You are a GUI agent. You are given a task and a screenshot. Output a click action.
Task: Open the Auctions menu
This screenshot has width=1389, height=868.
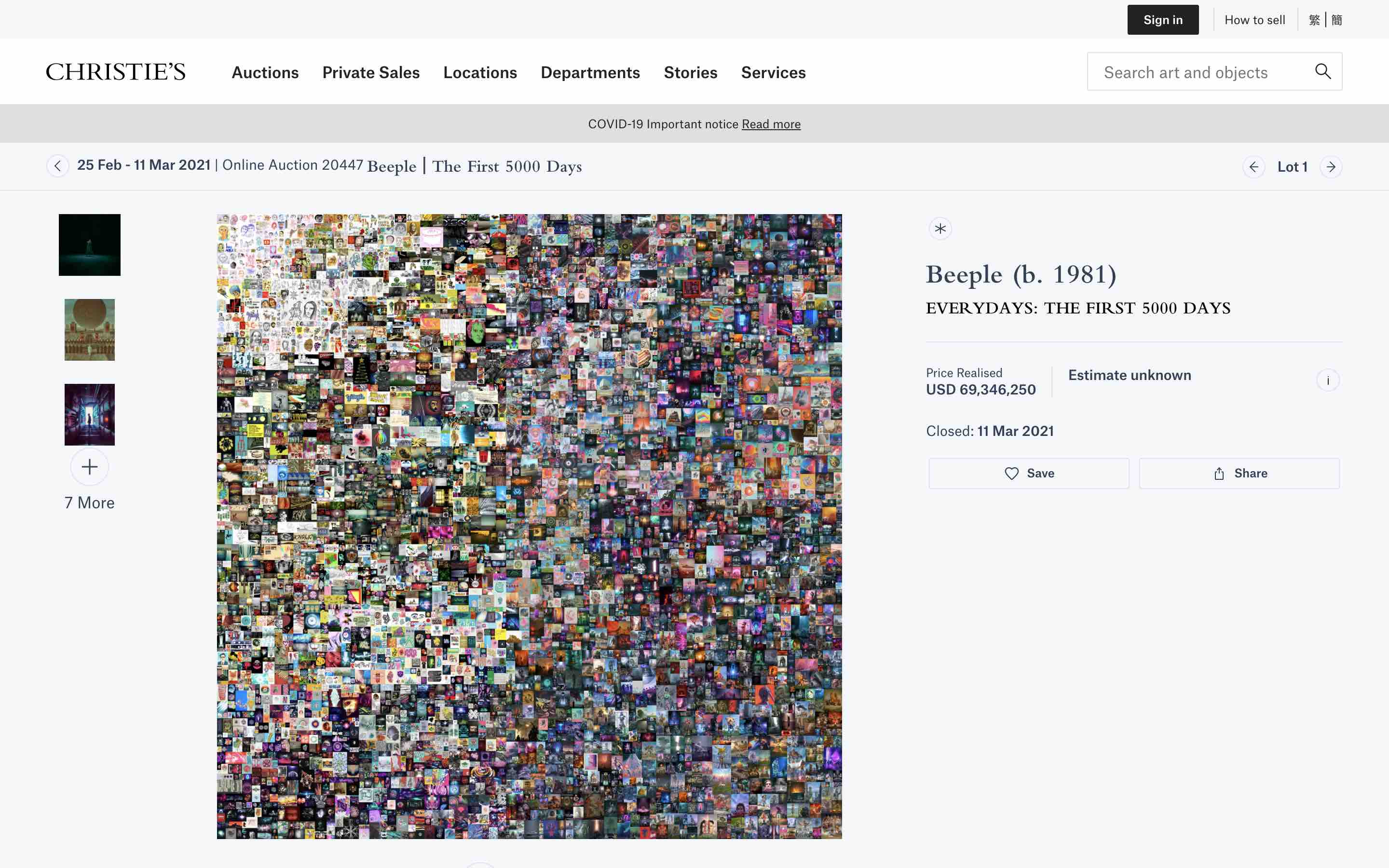pyautogui.click(x=265, y=72)
